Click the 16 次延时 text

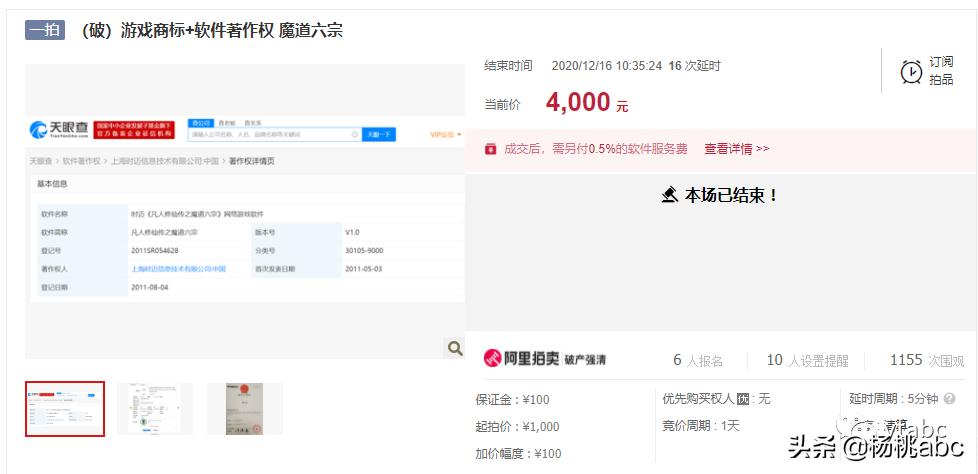[x=694, y=65]
